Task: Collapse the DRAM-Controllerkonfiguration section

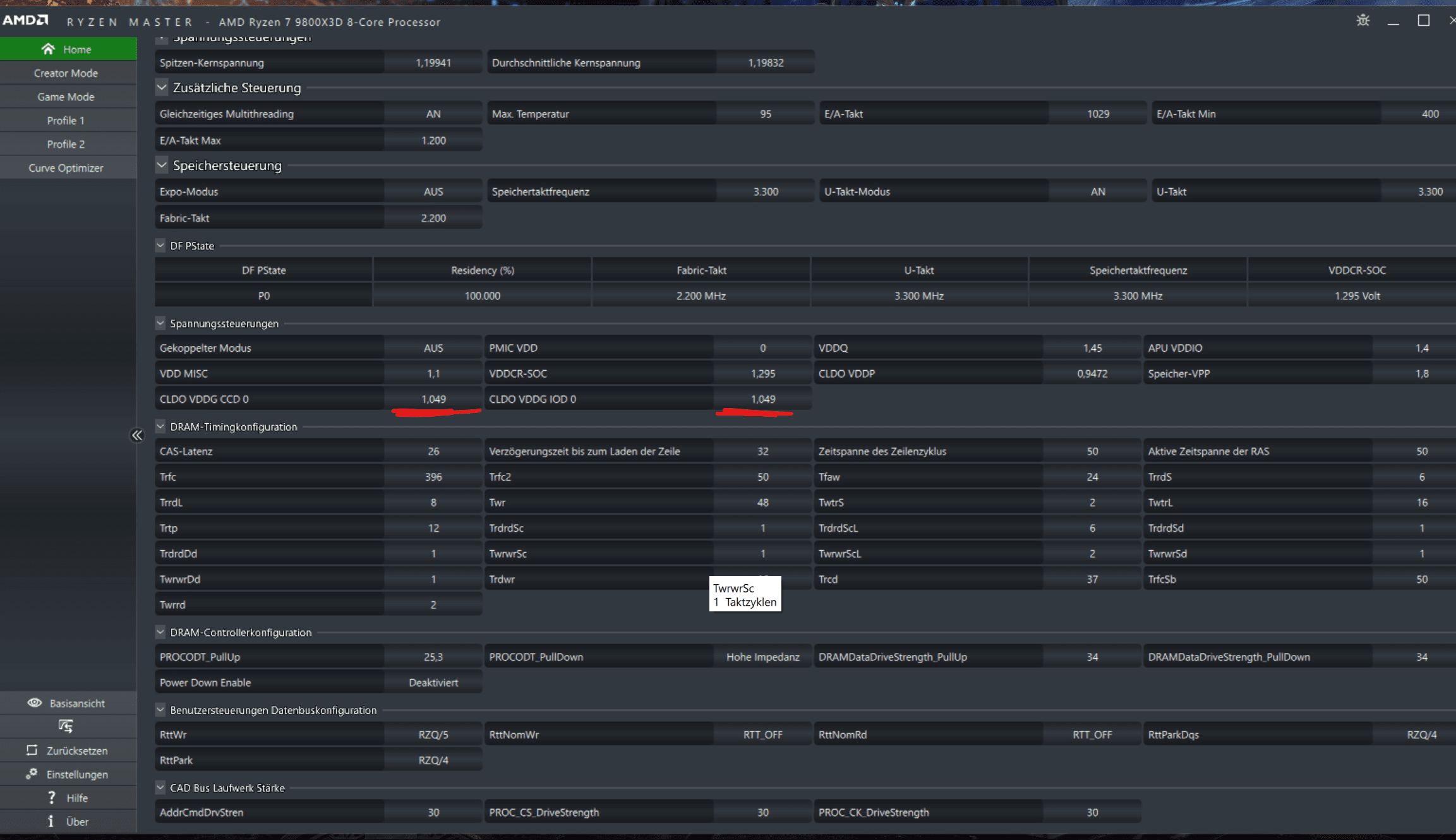Action: click(160, 632)
